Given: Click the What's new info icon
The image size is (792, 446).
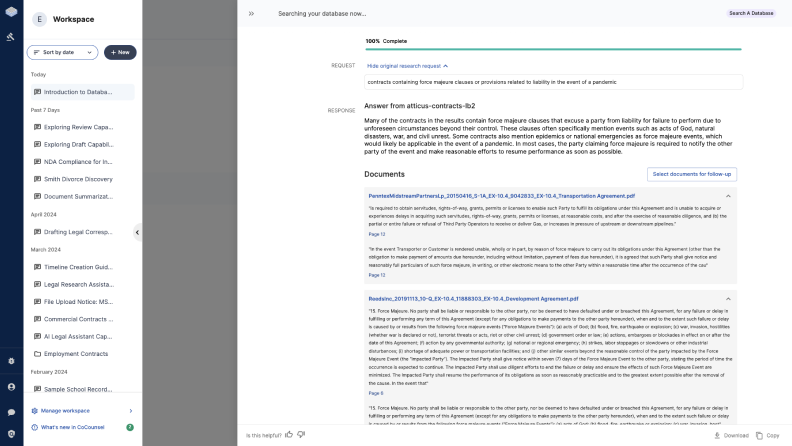Looking at the screenshot, I should 34,427.
